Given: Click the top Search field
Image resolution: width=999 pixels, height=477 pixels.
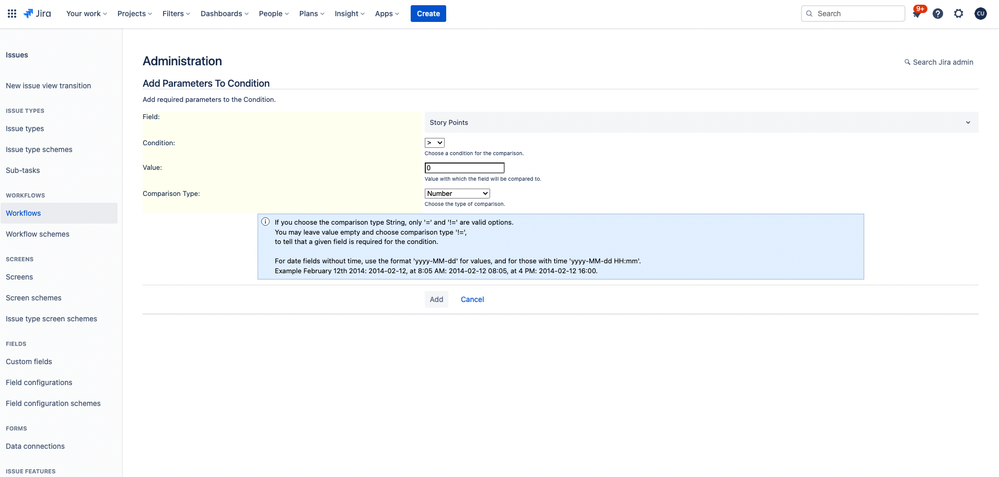Looking at the screenshot, I should click(x=852, y=13).
